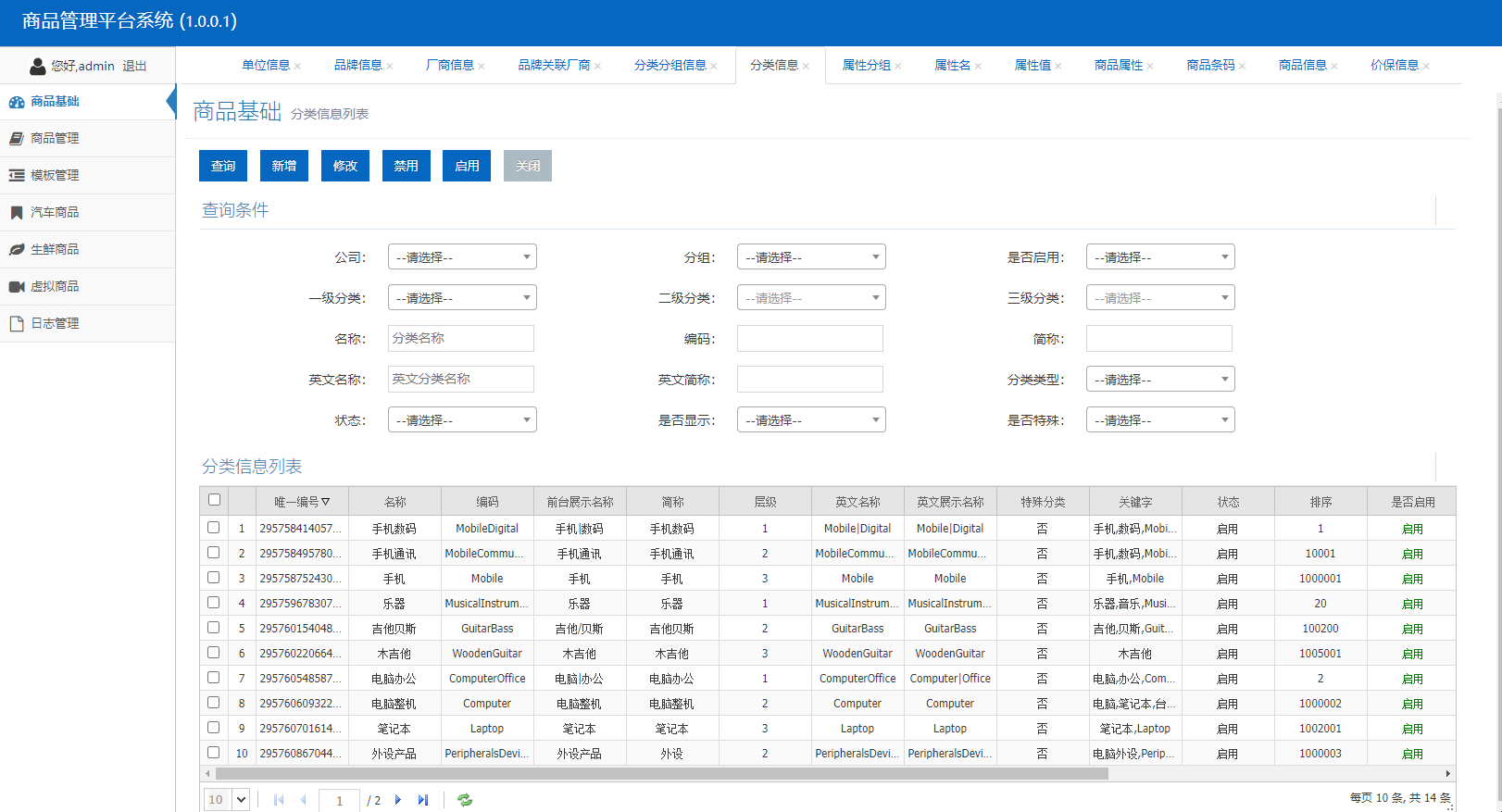Close the 厂商信息 tab with its x
The image size is (1502, 812).
[482, 66]
